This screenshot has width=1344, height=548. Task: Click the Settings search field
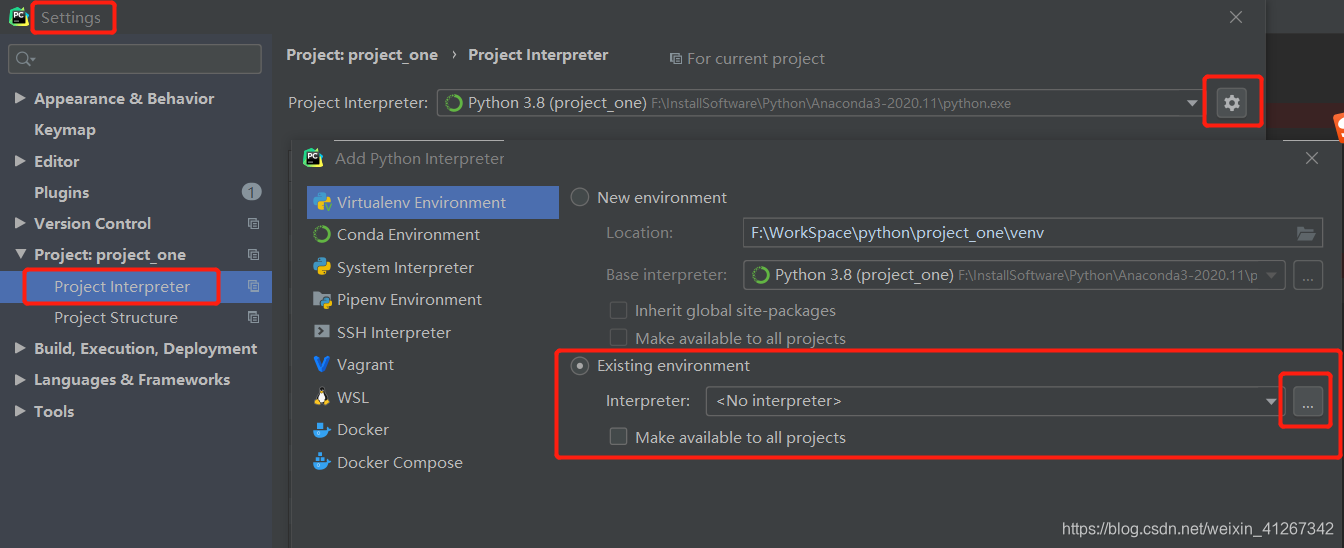pos(135,59)
